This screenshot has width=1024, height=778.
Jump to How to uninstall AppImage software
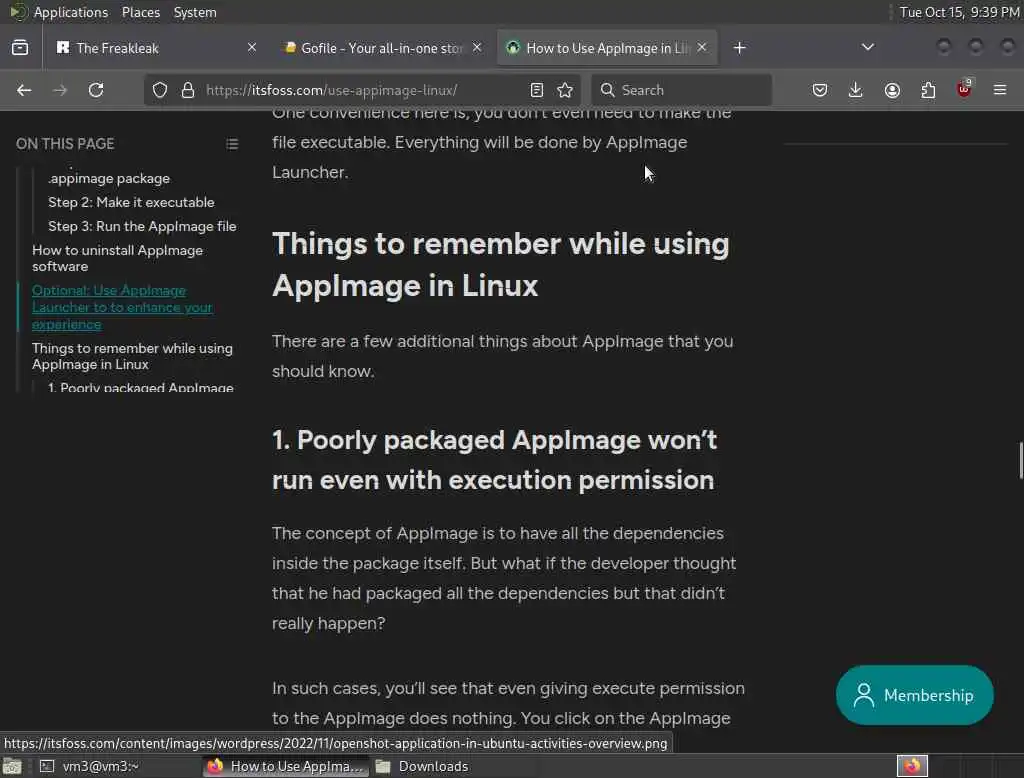tap(118, 258)
